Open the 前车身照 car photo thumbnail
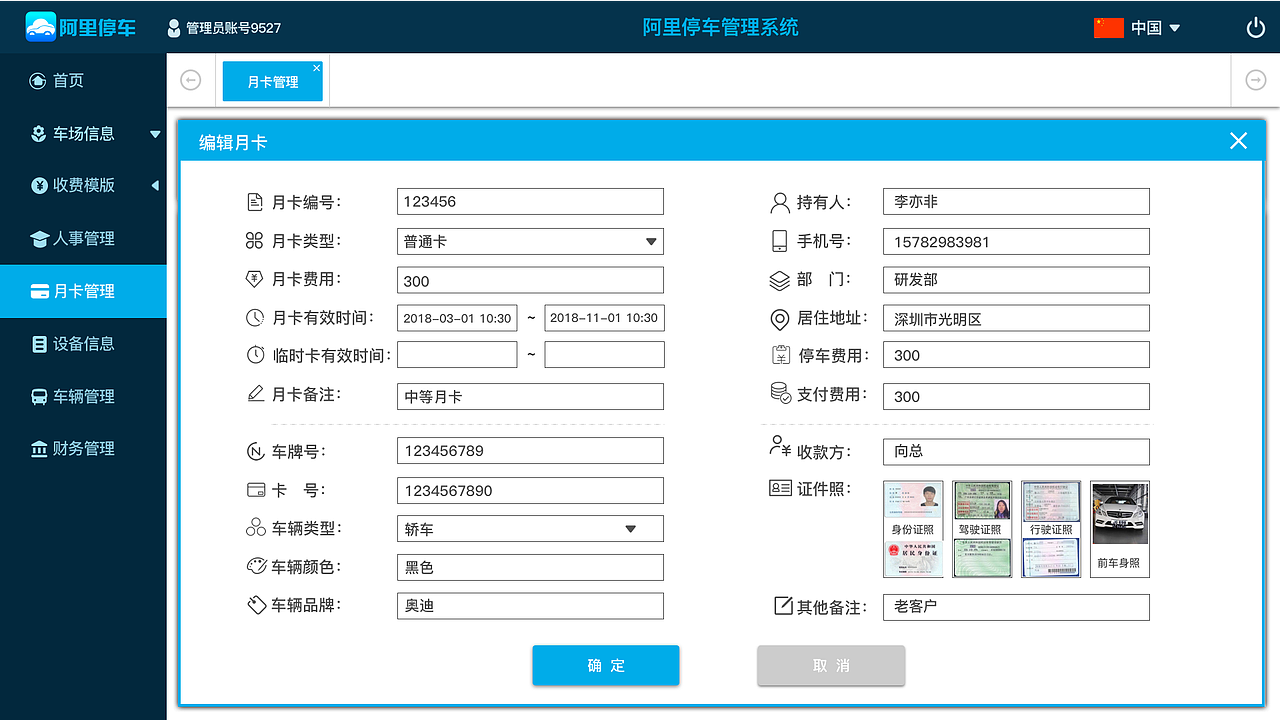The width and height of the screenshot is (1280, 720). 1119,529
